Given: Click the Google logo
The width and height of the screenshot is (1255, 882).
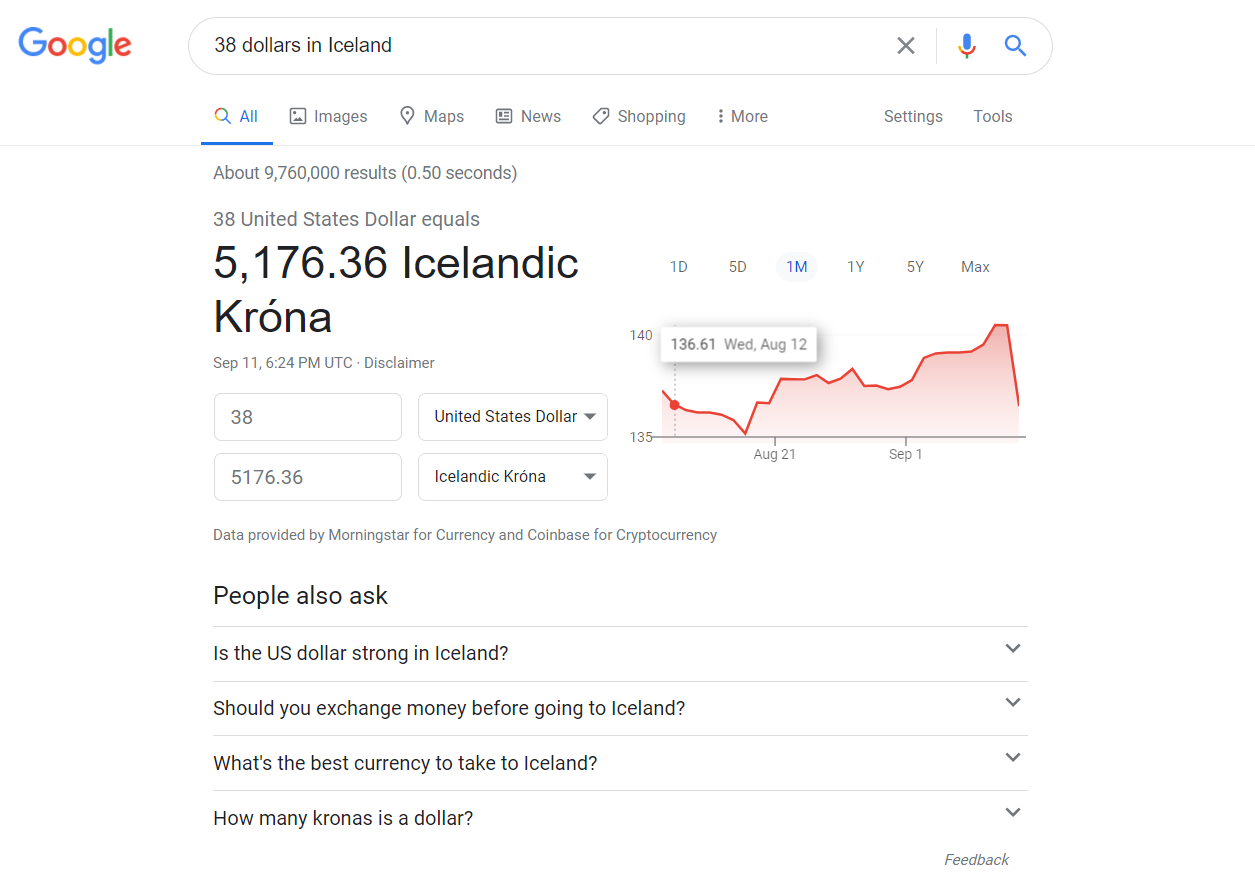Looking at the screenshot, I should point(75,45).
